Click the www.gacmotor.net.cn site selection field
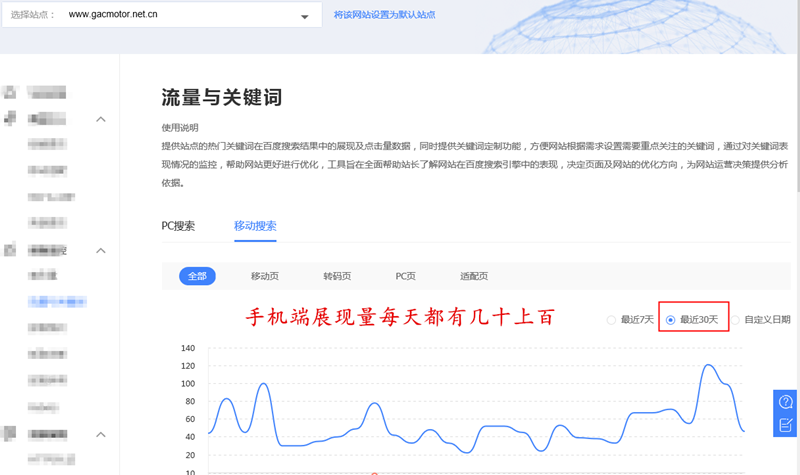 [x=160, y=16]
